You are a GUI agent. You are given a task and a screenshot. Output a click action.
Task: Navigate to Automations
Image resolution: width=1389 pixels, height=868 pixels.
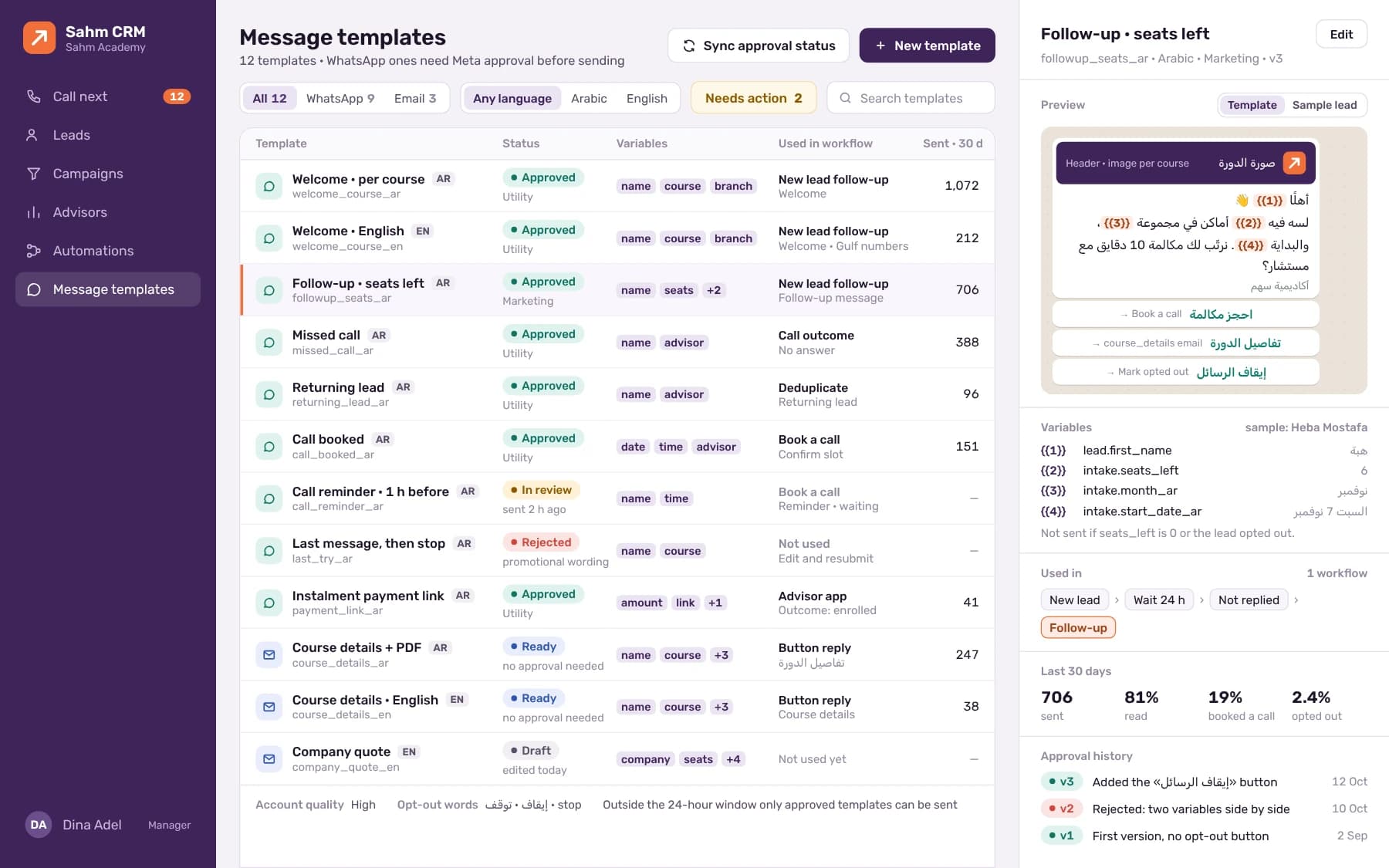pos(108,251)
